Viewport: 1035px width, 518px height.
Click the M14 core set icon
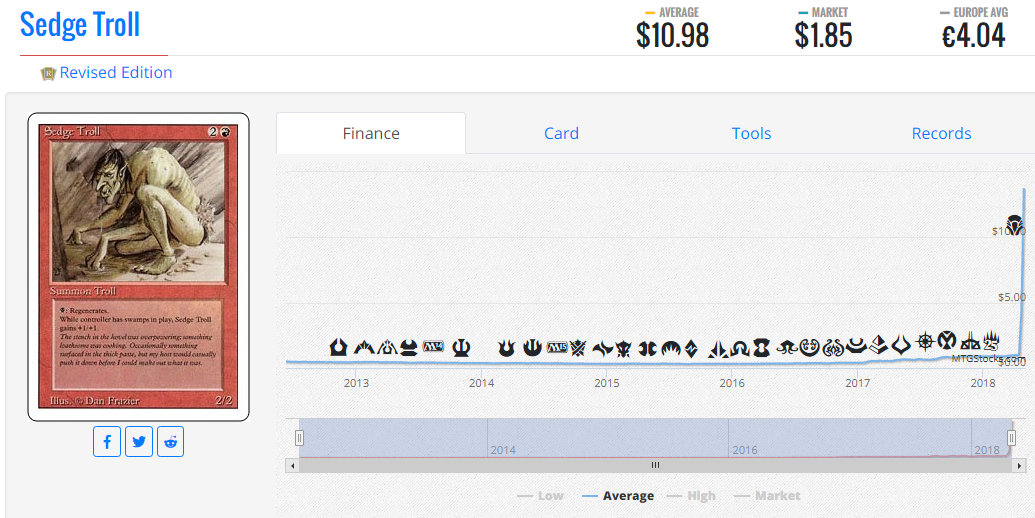pyautogui.click(x=434, y=346)
